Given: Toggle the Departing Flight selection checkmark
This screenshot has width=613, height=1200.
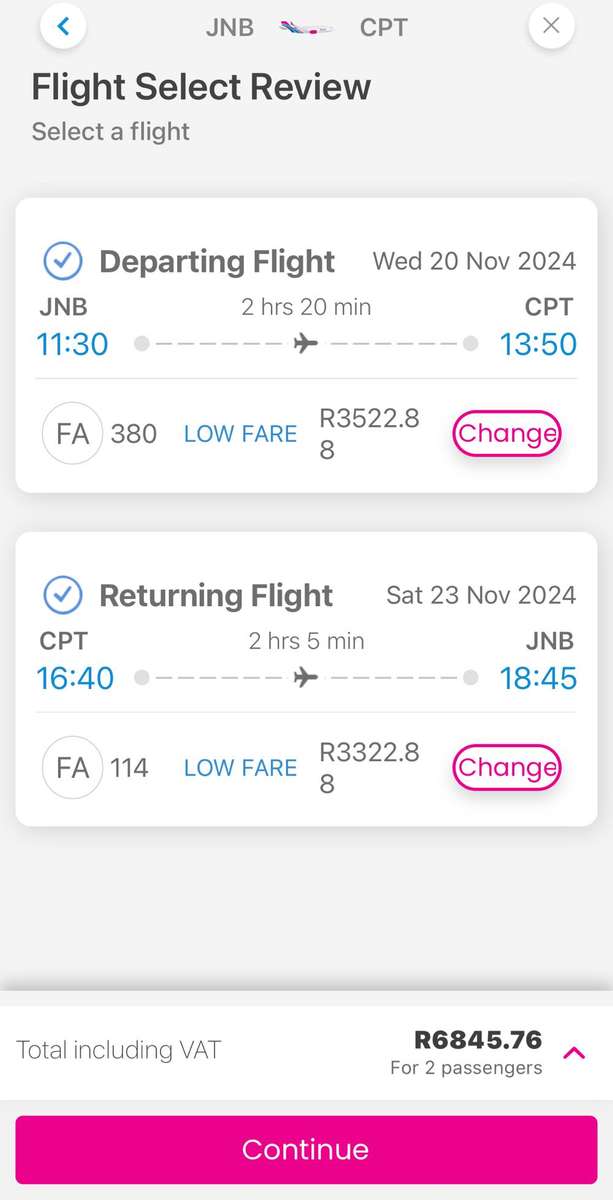Looking at the screenshot, I should (x=62, y=260).
